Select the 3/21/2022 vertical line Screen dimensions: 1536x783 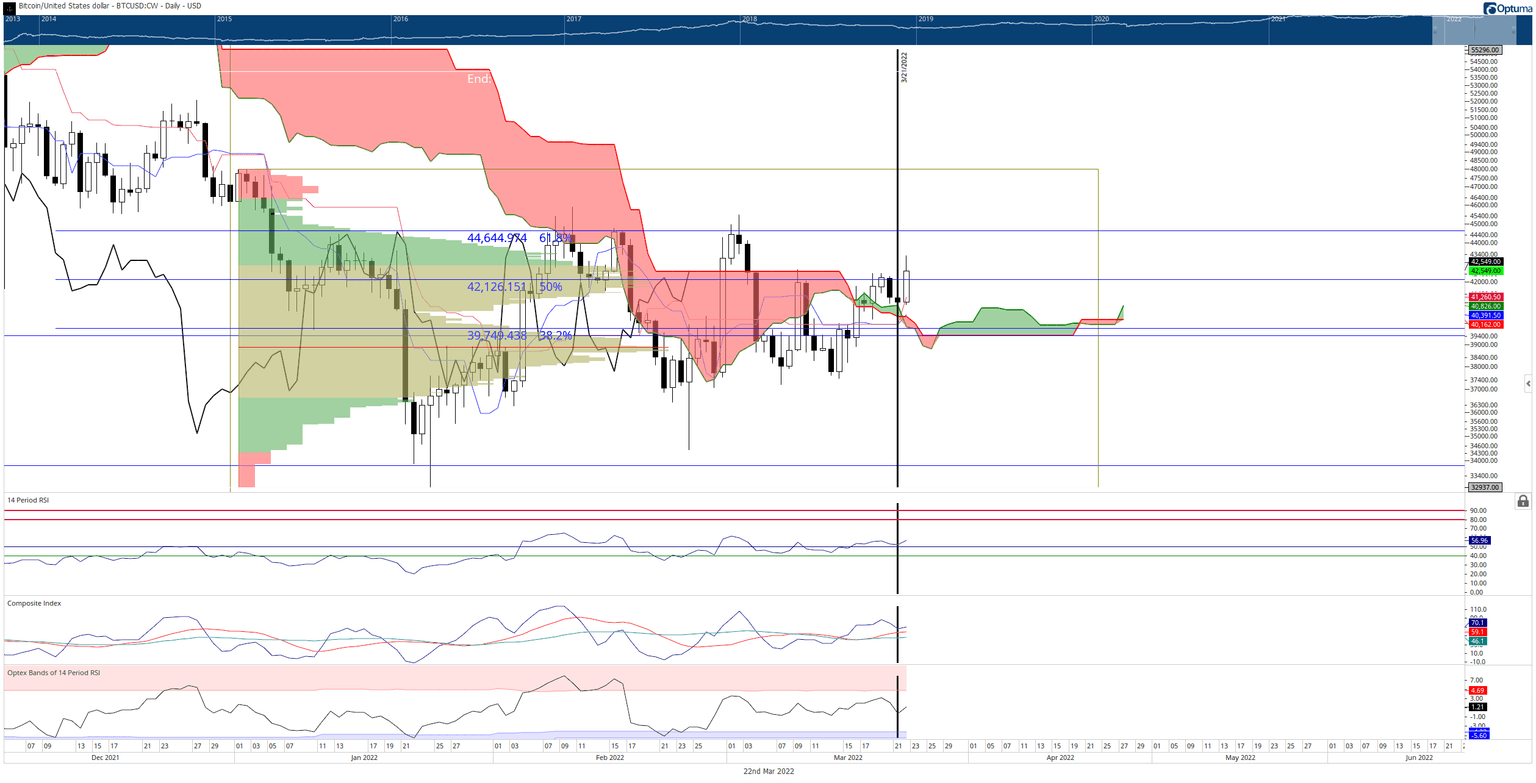[897, 300]
